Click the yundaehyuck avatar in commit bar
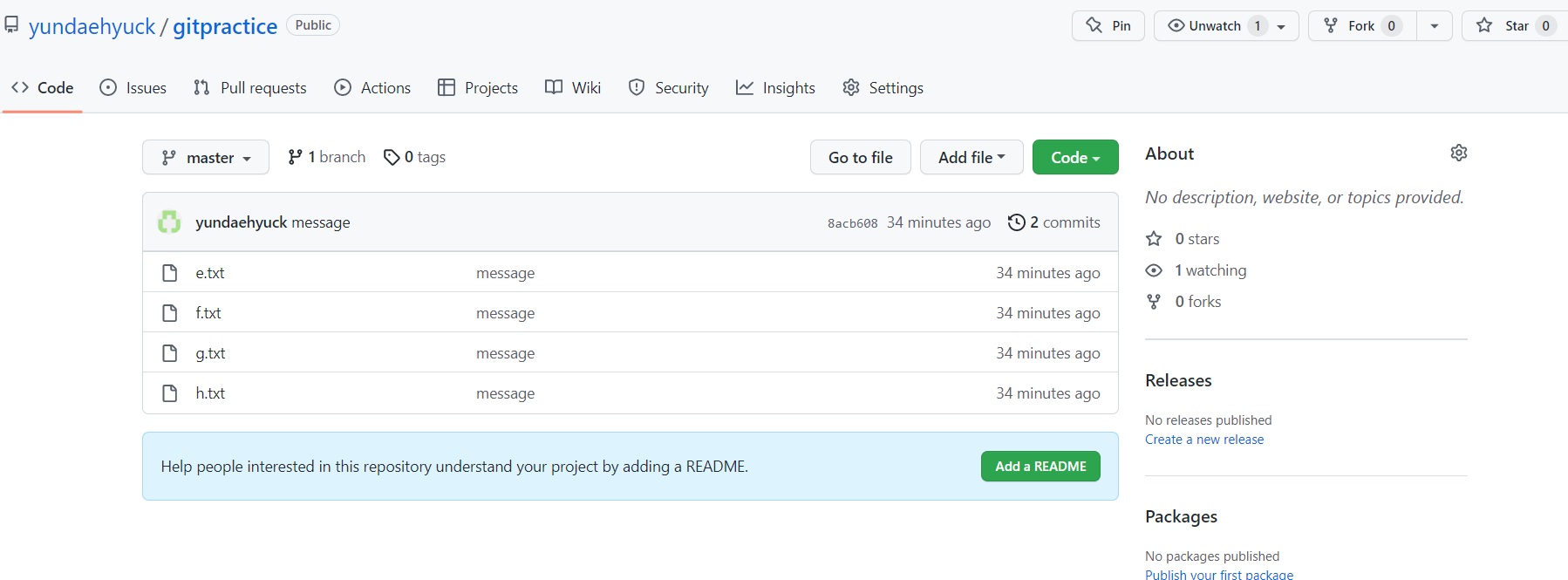Image resolution: width=1568 pixels, height=580 pixels. (169, 222)
